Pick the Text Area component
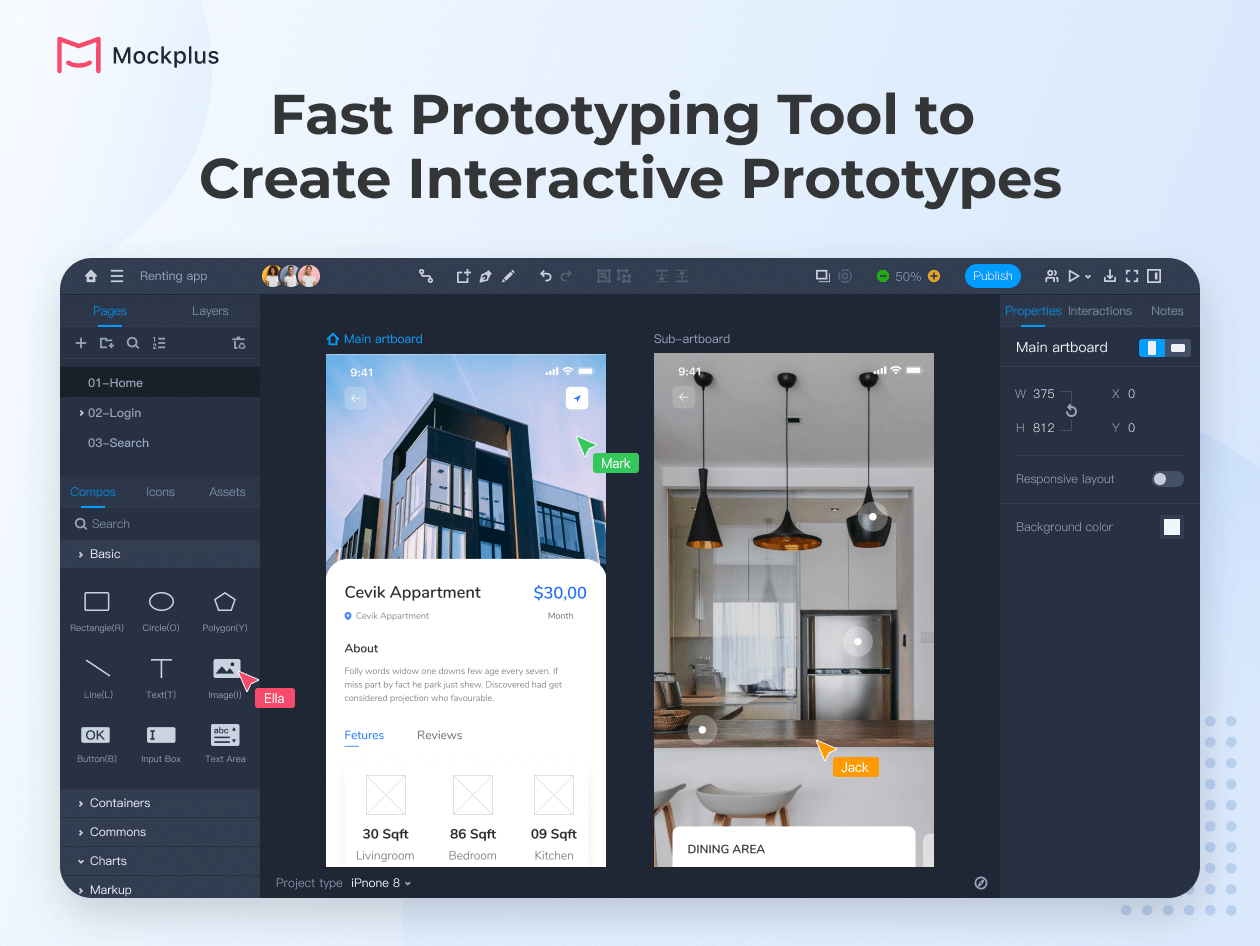This screenshot has height=946, width=1260. tap(224, 733)
